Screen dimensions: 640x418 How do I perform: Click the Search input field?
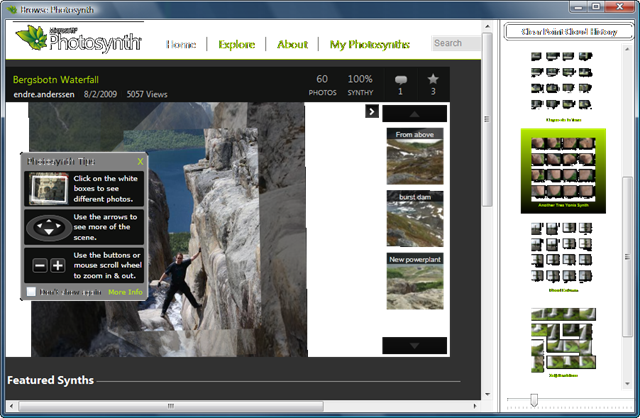[455, 43]
